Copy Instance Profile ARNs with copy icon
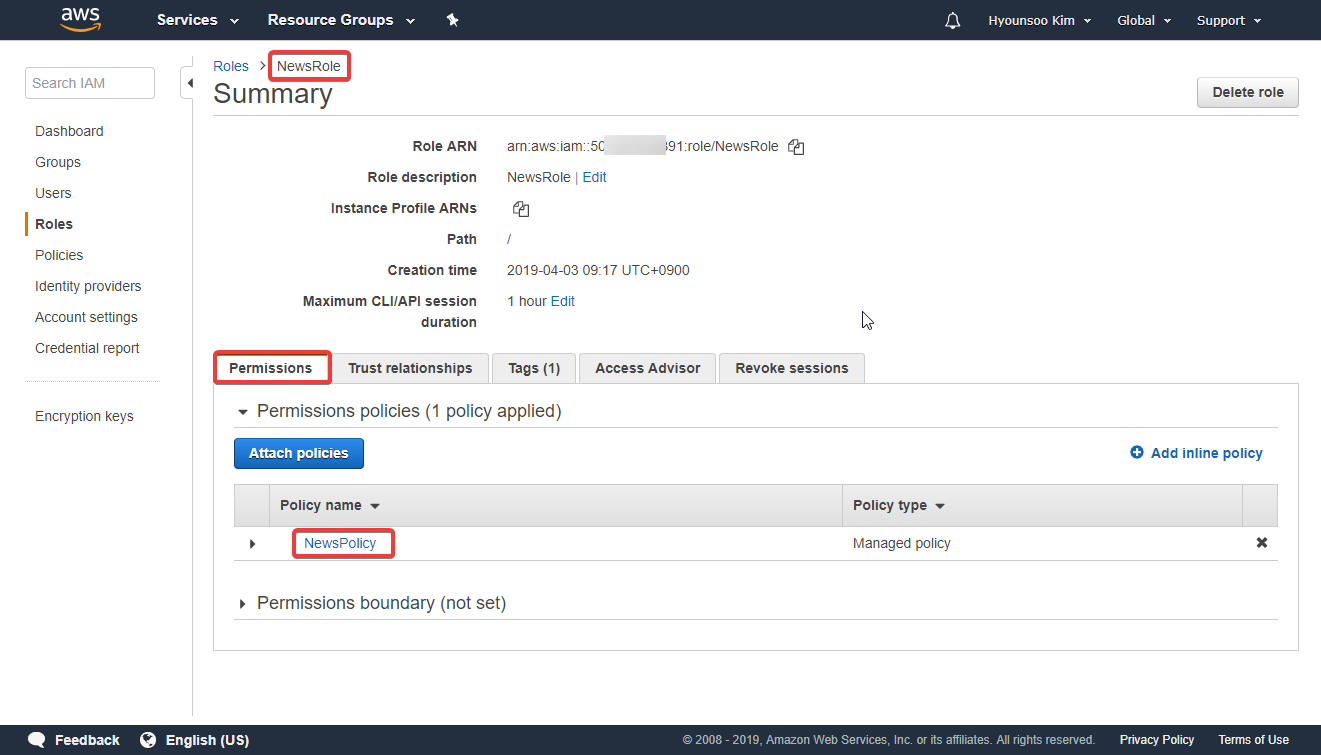The image size is (1321, 755). click(x=521, y=209)
